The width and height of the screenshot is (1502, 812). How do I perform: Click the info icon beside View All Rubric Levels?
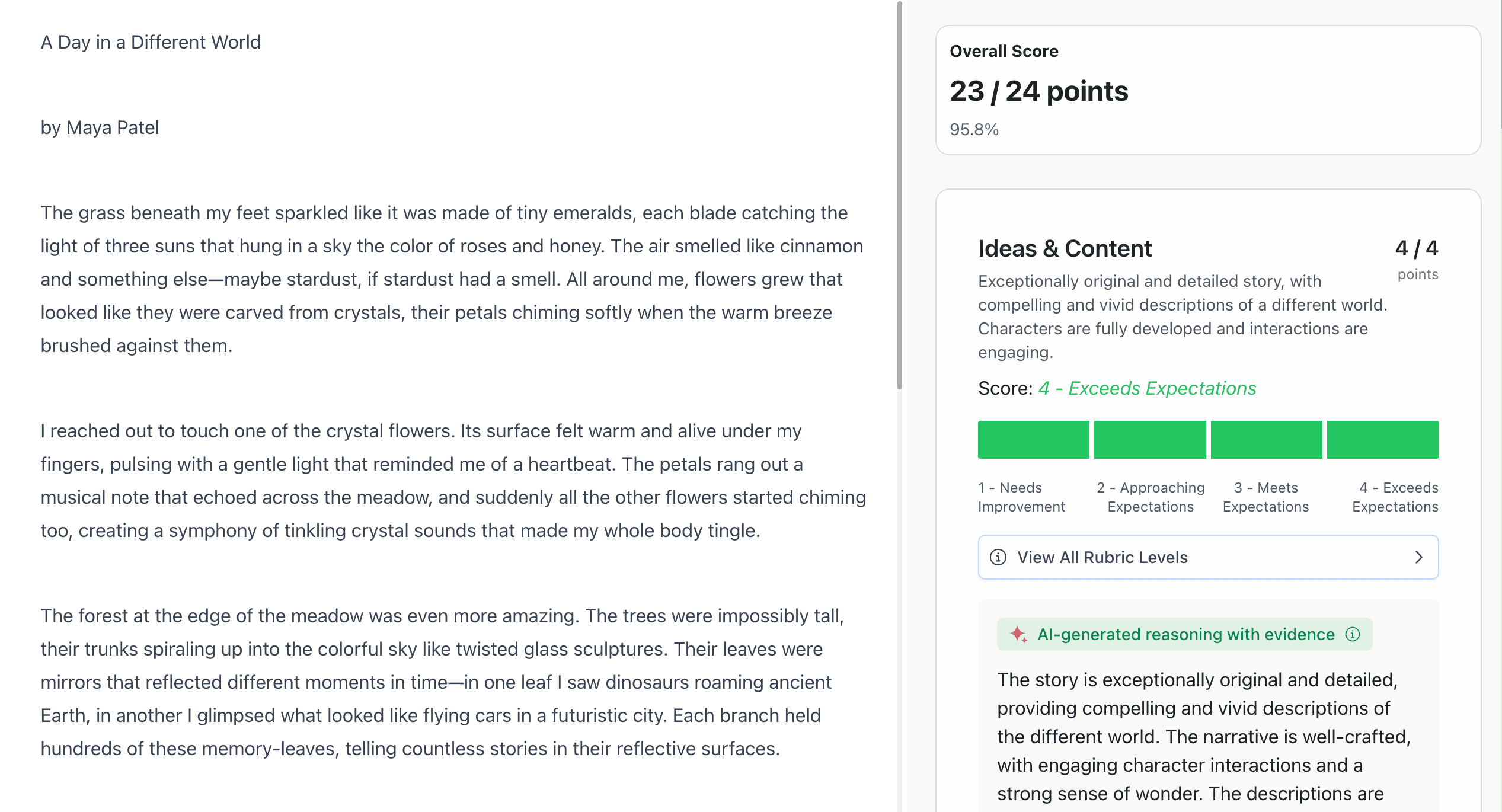999,557
